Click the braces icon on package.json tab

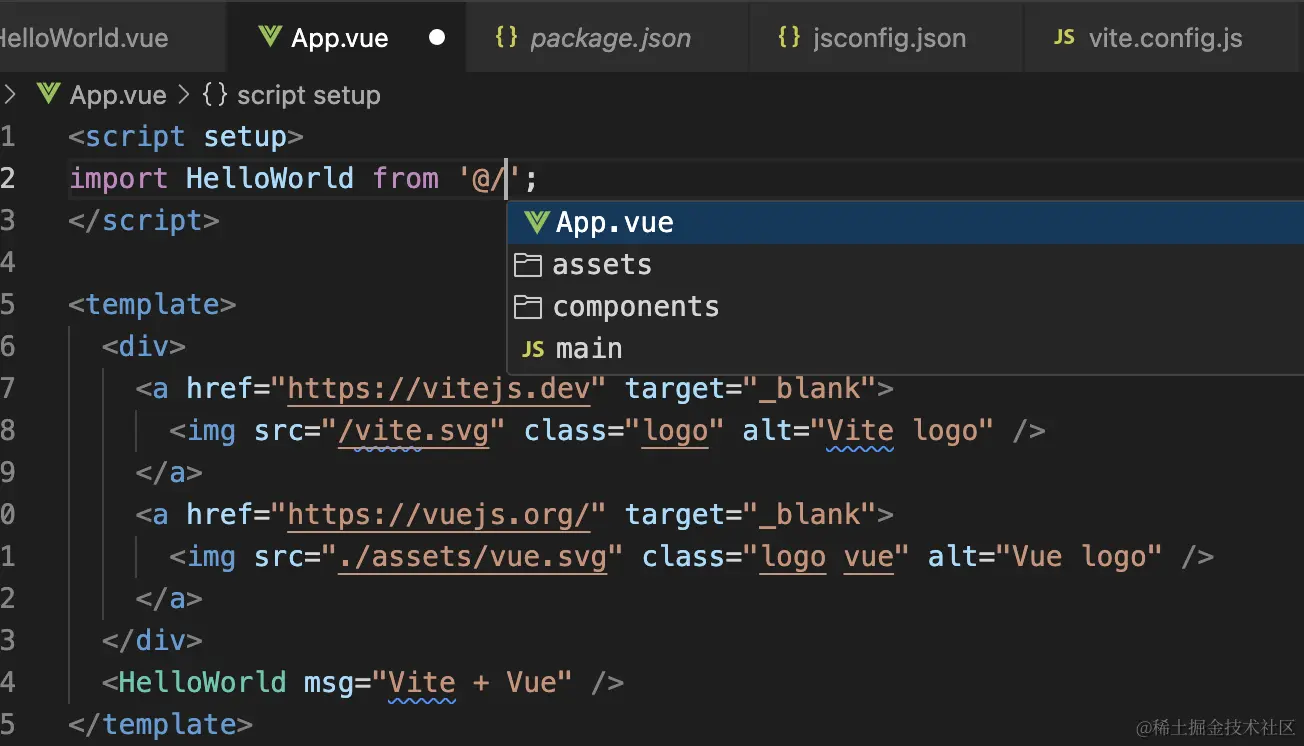tap(507, 38)
